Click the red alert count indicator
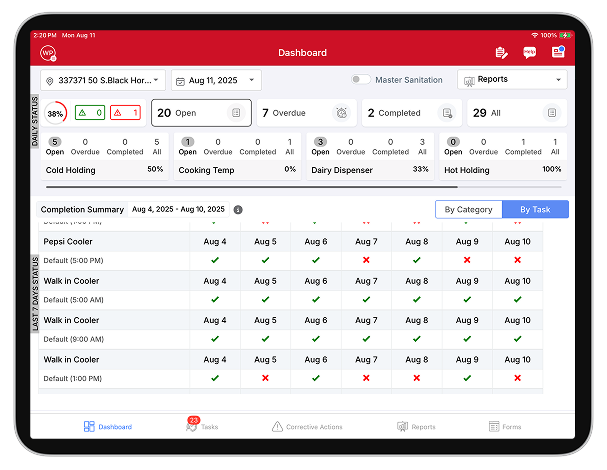 (125, 113)
